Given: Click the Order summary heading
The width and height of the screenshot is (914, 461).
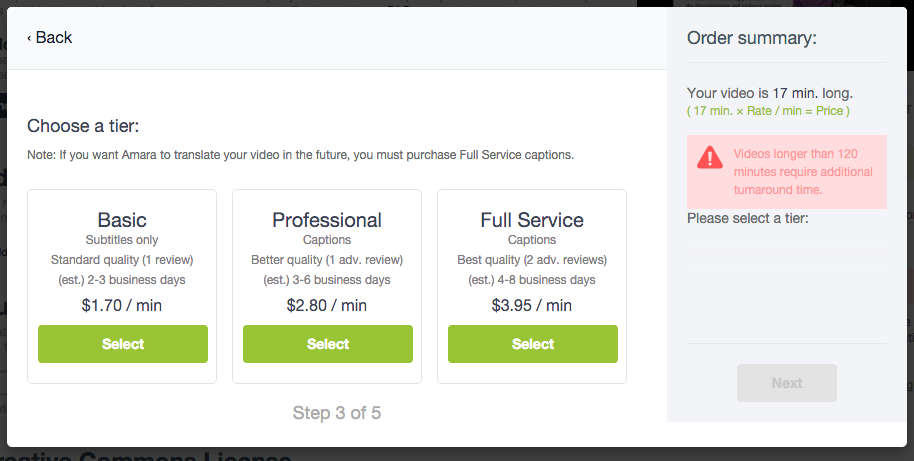Looking at the screenshot, I should pyautogui.click(x=752, y=38).
